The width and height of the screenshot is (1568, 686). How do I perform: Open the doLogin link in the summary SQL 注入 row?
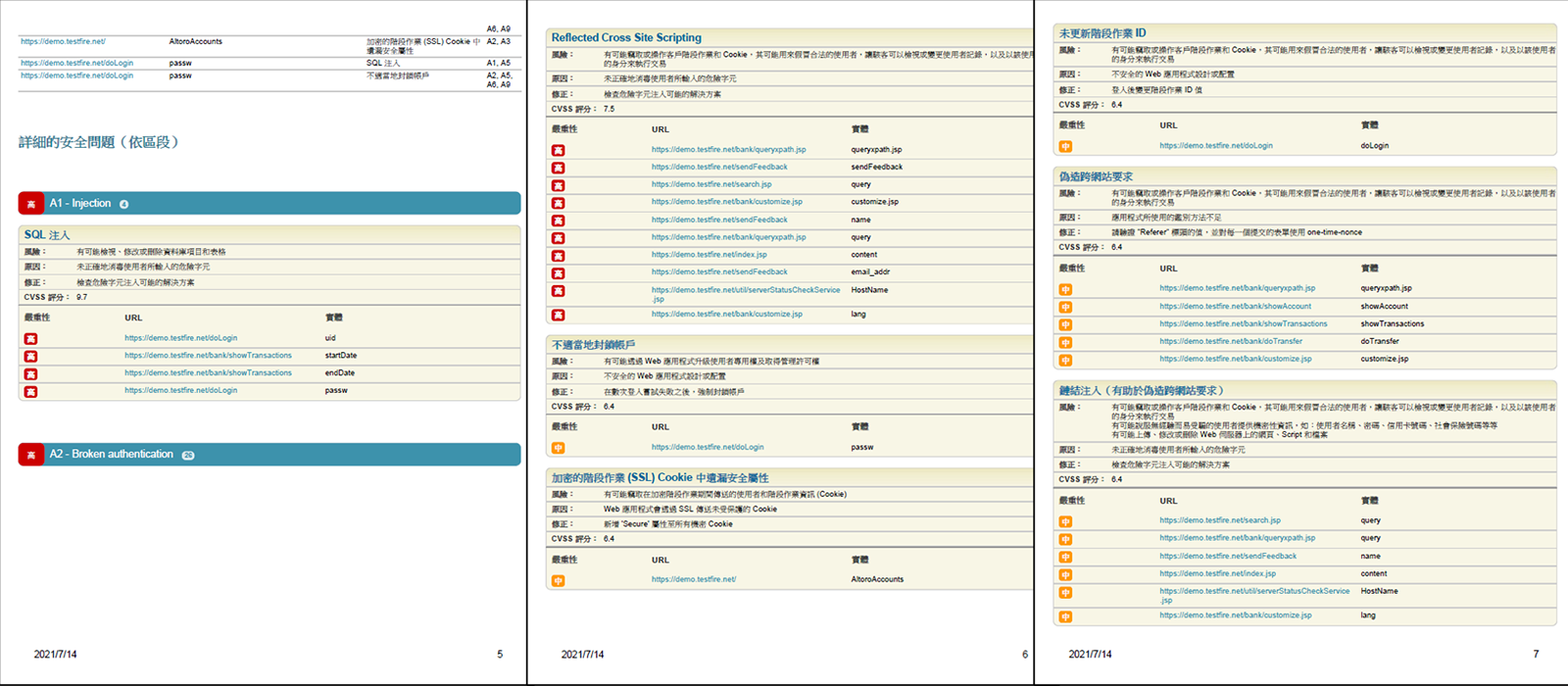click(x=76, y=63)
